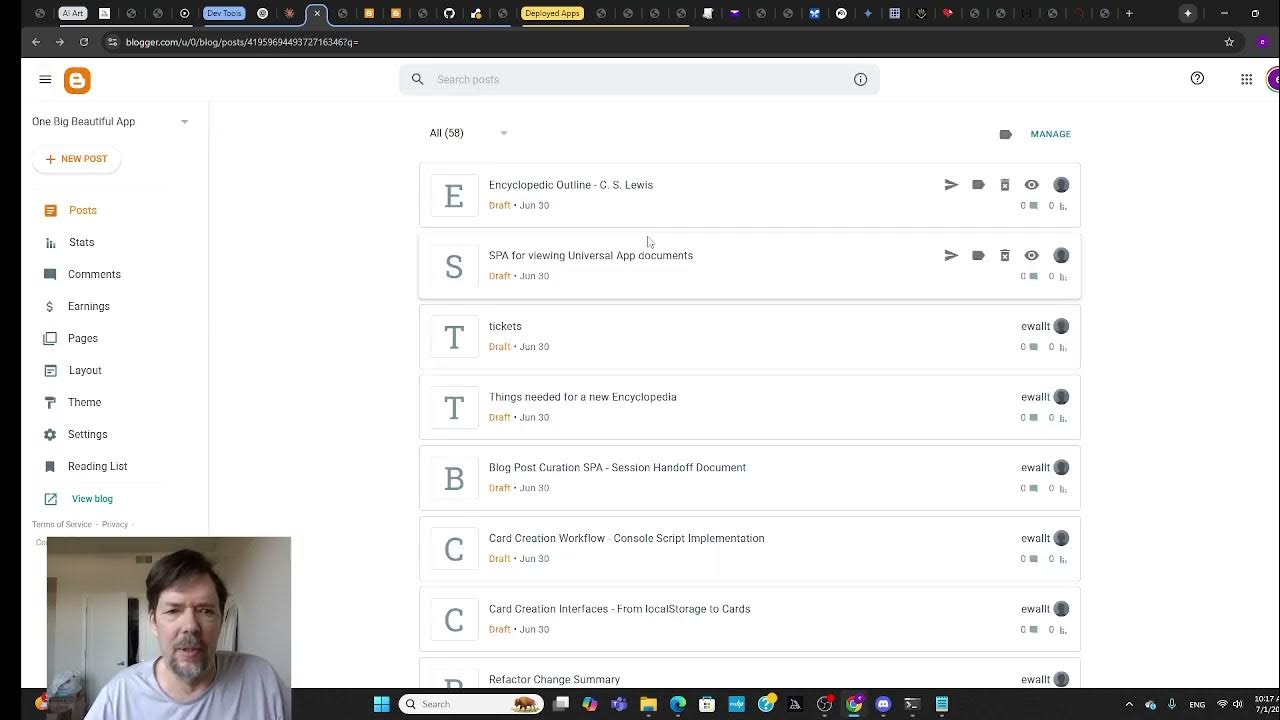This screenshot has height=720, width=1280.
Task: Delete the Encyclopedic Outline post
Action: [x=1005, y=185]
